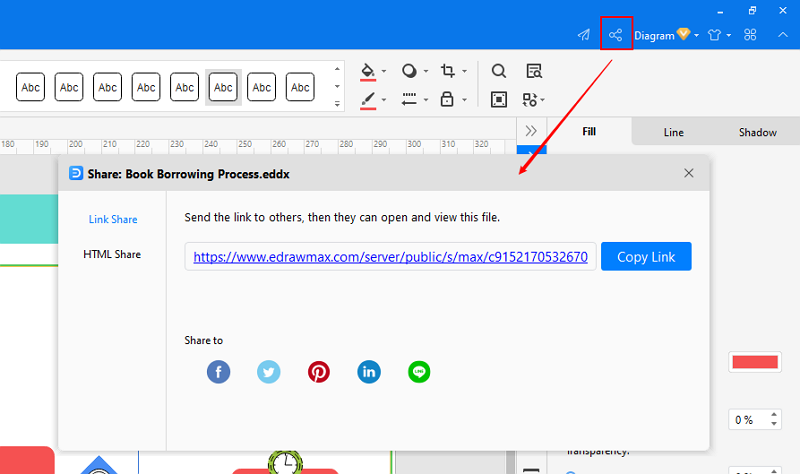Collapse the ribbon with the up chevron

coord(783,35)
